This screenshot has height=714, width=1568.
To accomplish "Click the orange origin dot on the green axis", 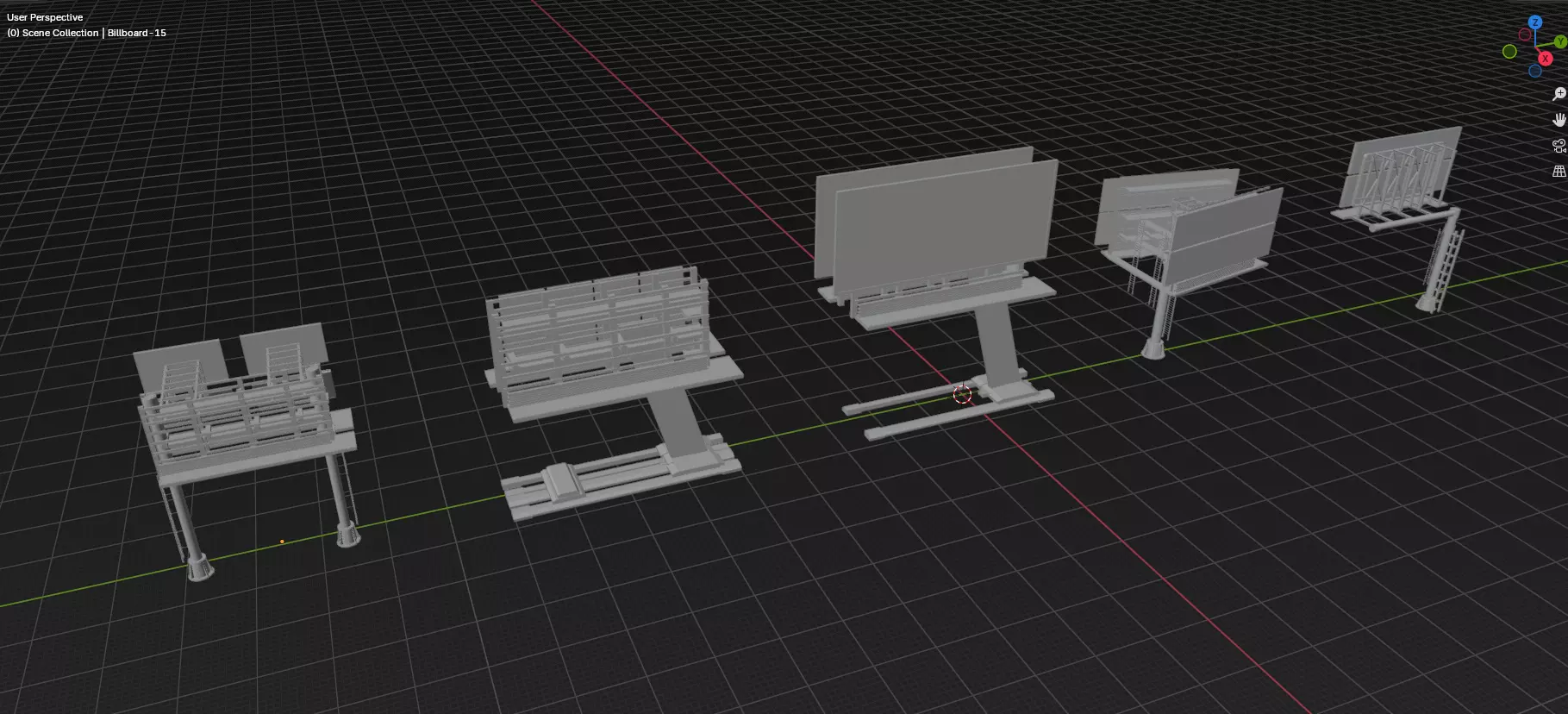I will 282,542.
